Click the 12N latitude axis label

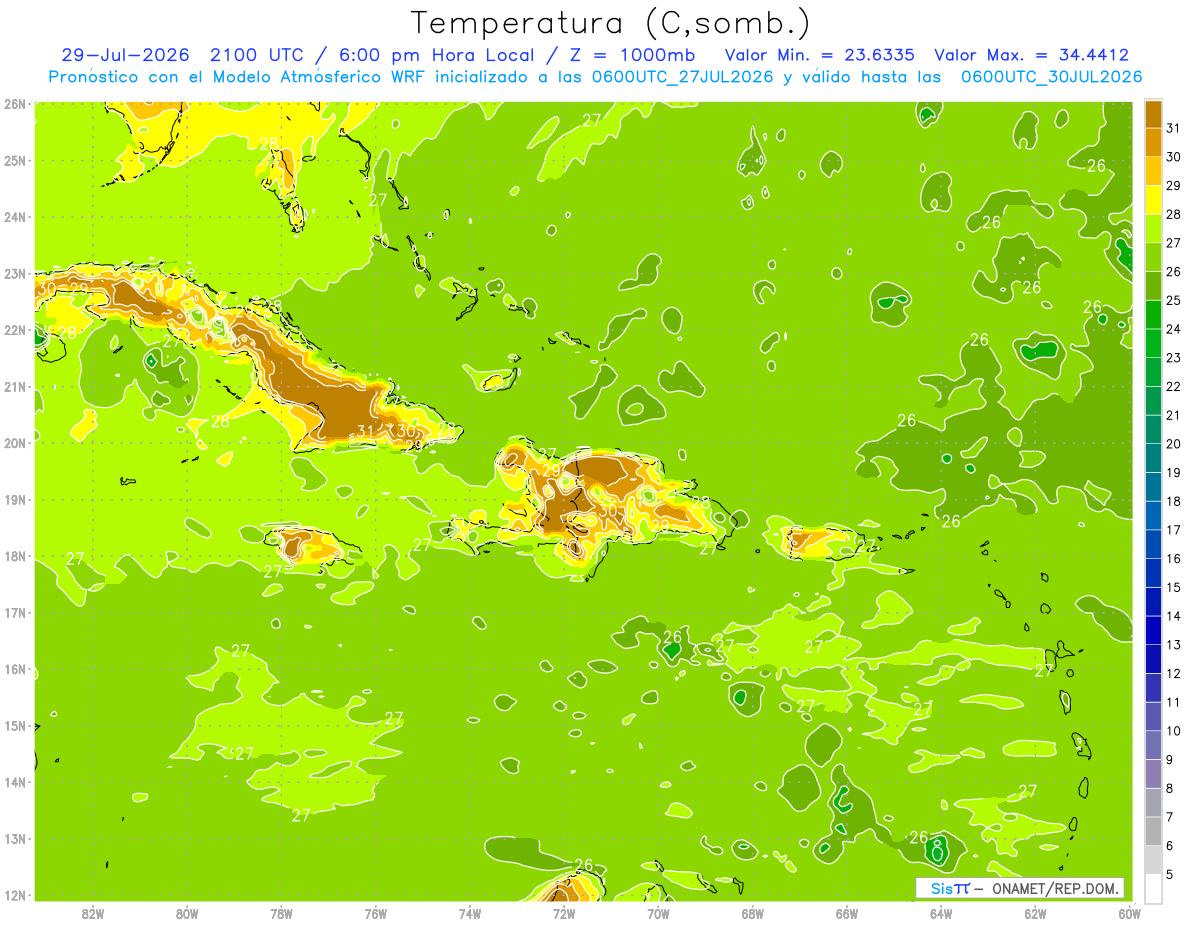14,895
